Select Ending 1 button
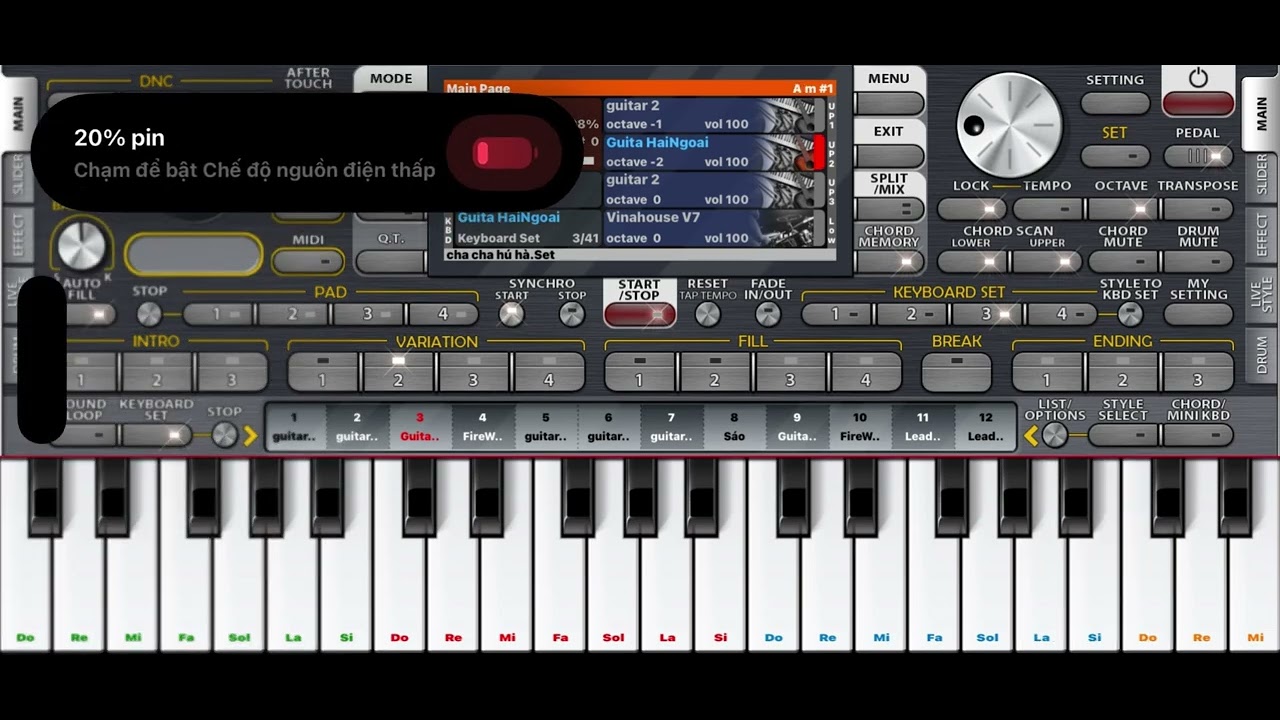 click(x=1047, y=371)
